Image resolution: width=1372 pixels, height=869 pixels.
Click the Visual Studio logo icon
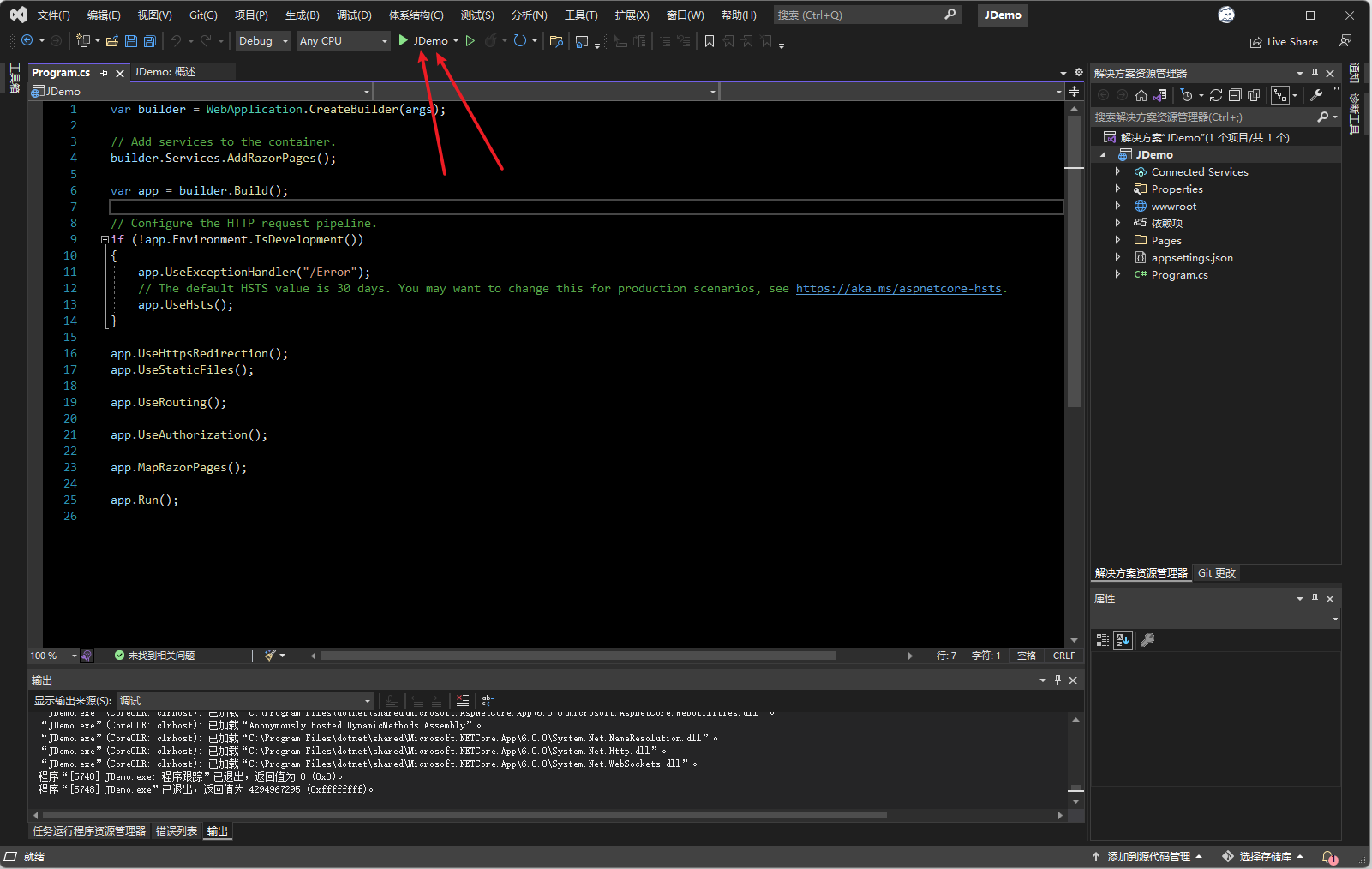(18, 15)
